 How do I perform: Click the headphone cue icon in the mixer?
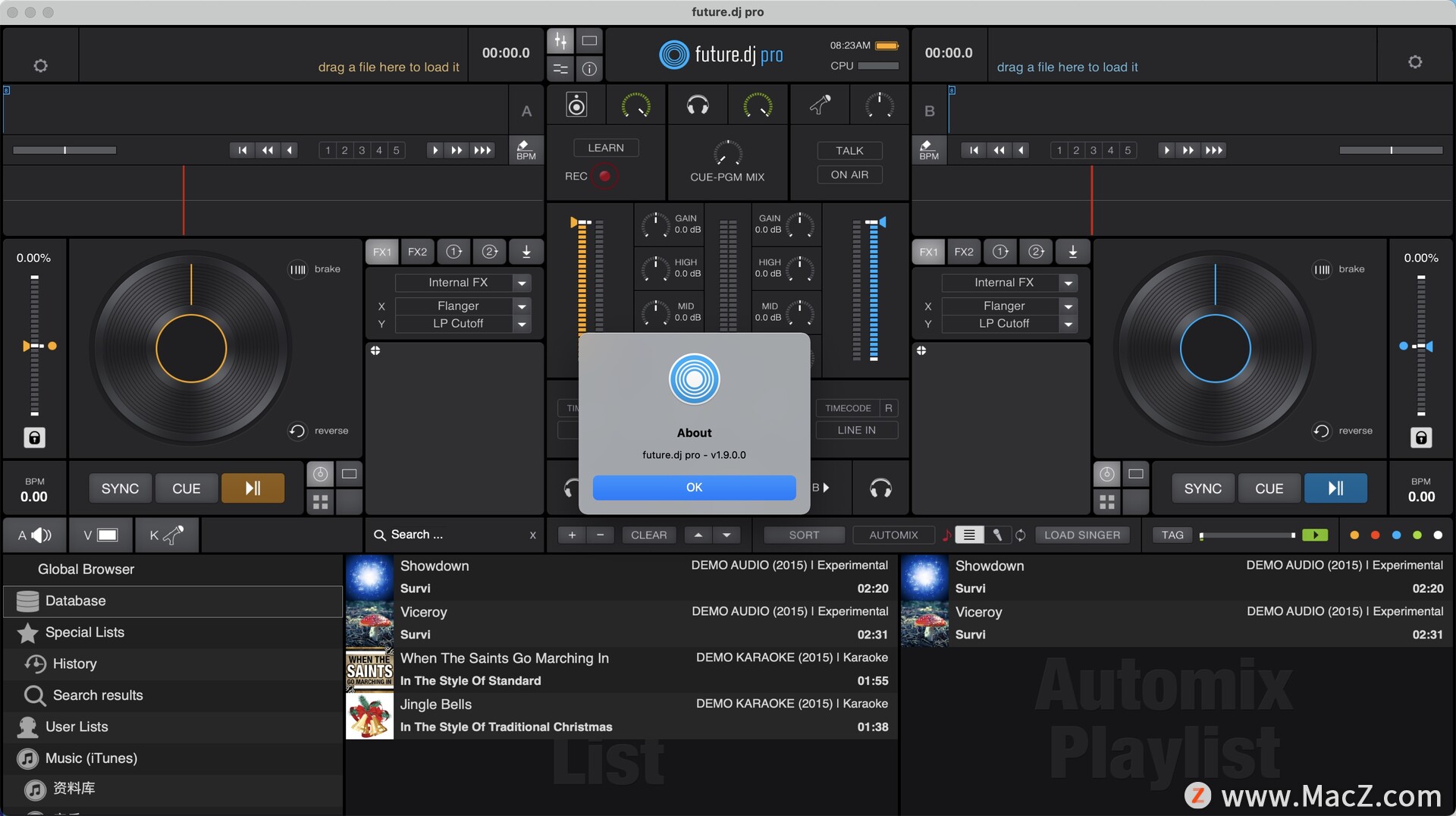click(698, 105)
